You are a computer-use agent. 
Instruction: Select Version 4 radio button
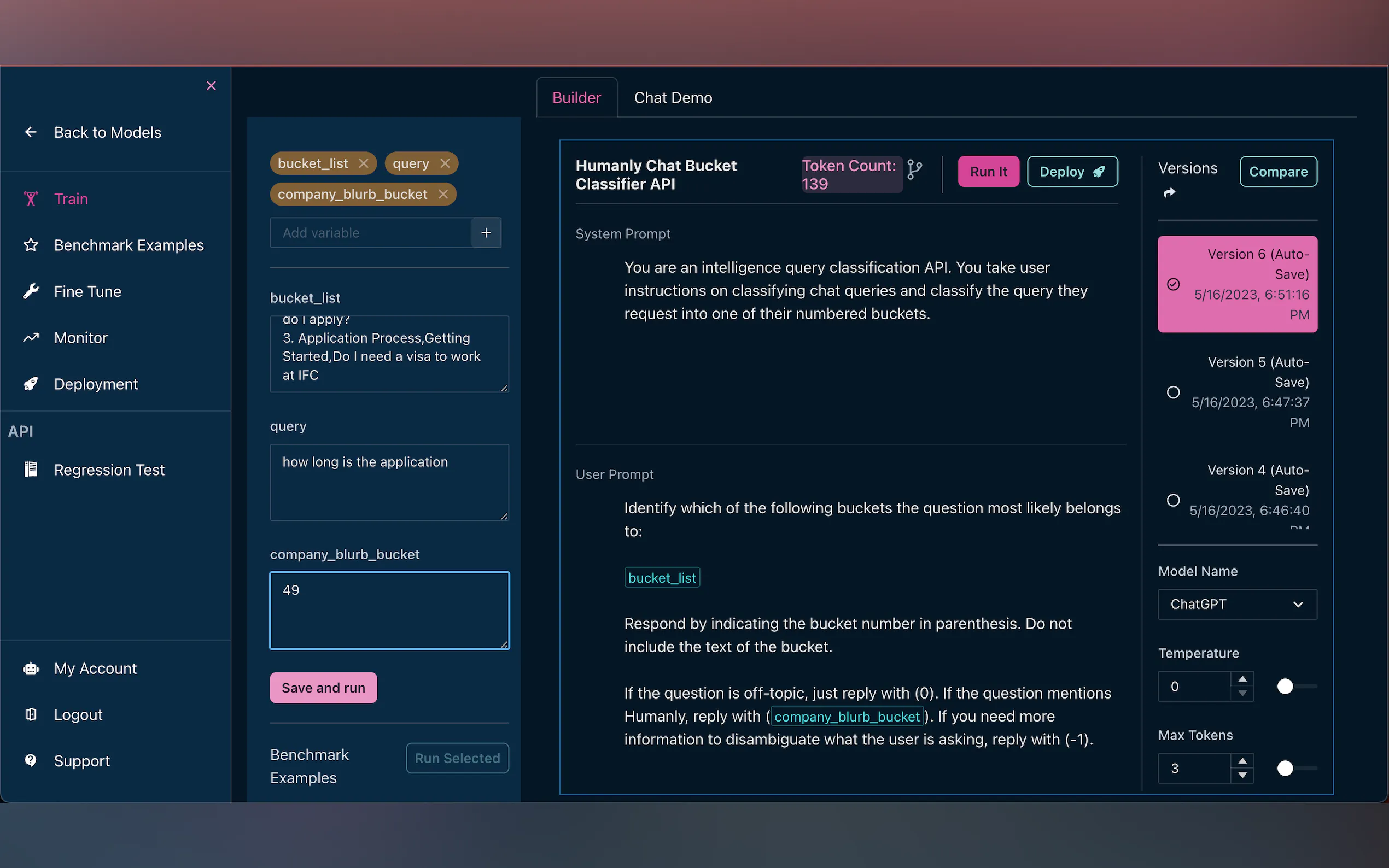(x=1173, y=500)
